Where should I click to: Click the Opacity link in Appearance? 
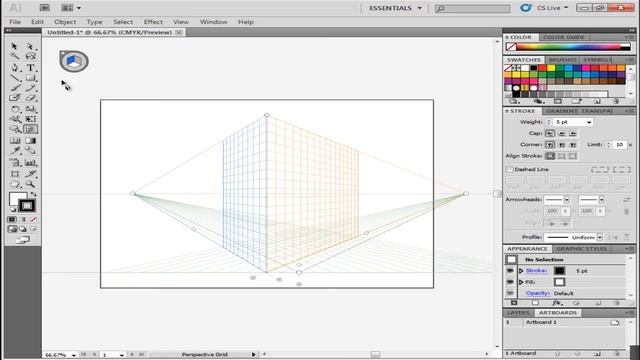(x=538, y=293)
